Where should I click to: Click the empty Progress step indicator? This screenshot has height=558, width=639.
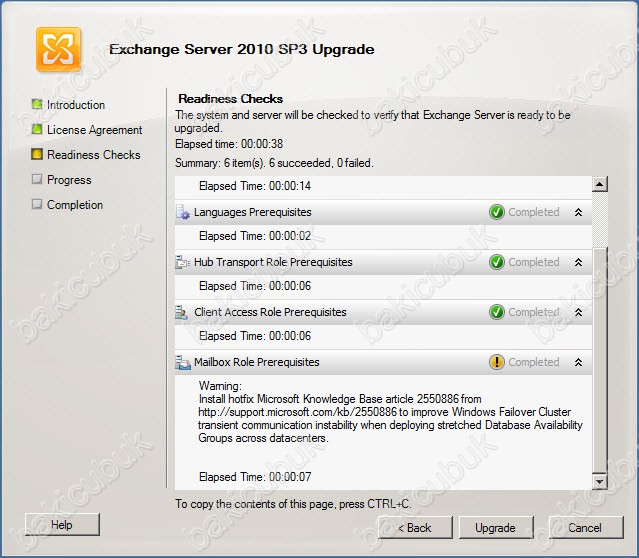pos(37,179)
